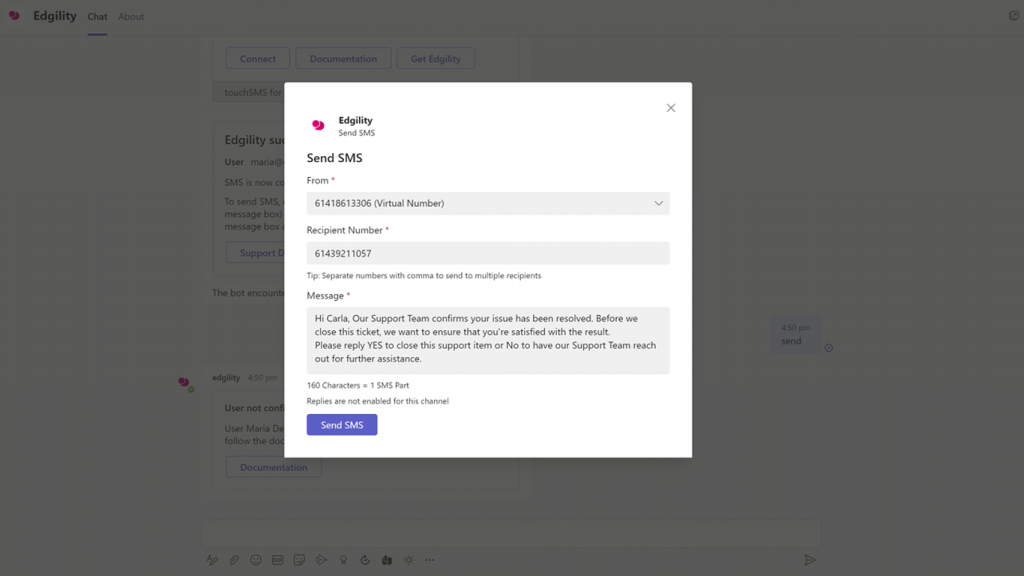
Task: Click the send message arrow icon
Action: click(x=811, y=560)
